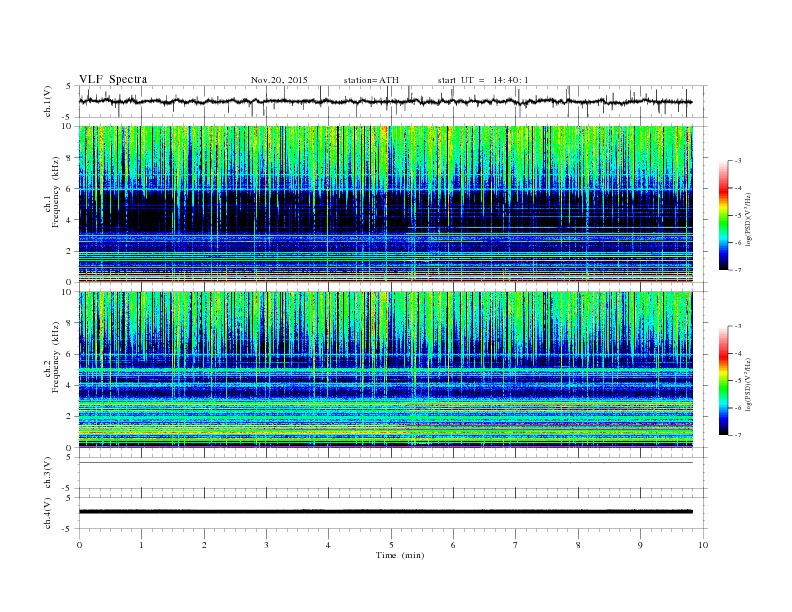Click the "-3" label on ch.1 color bar
This screenshot has height=612, width=792.
click(737, 161)
